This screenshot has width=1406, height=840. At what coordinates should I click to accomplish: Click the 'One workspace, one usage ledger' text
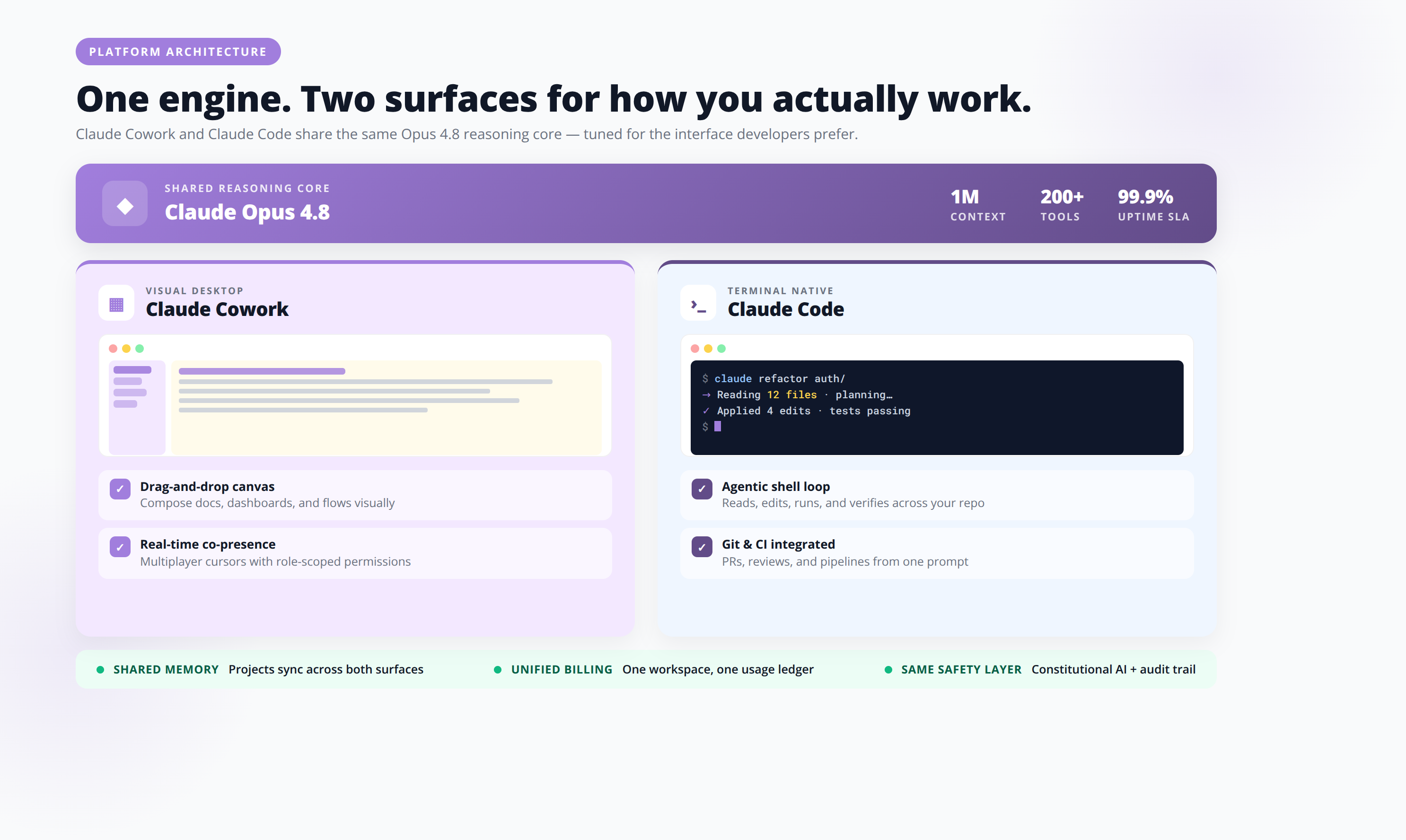click(718, 670)
